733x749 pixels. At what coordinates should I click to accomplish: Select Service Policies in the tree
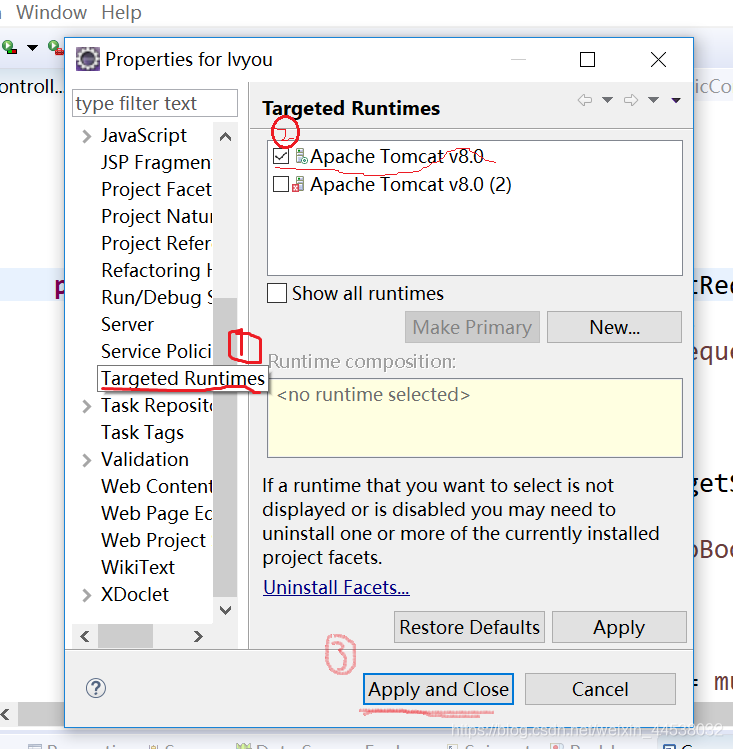tap(156, 352)
